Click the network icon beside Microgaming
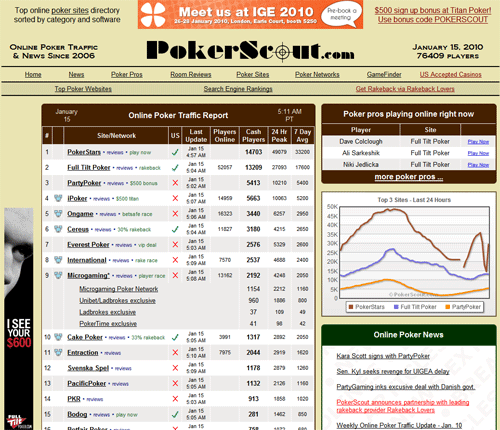The width and height of the screenshot is (500, 430). (x=58, y=275)
